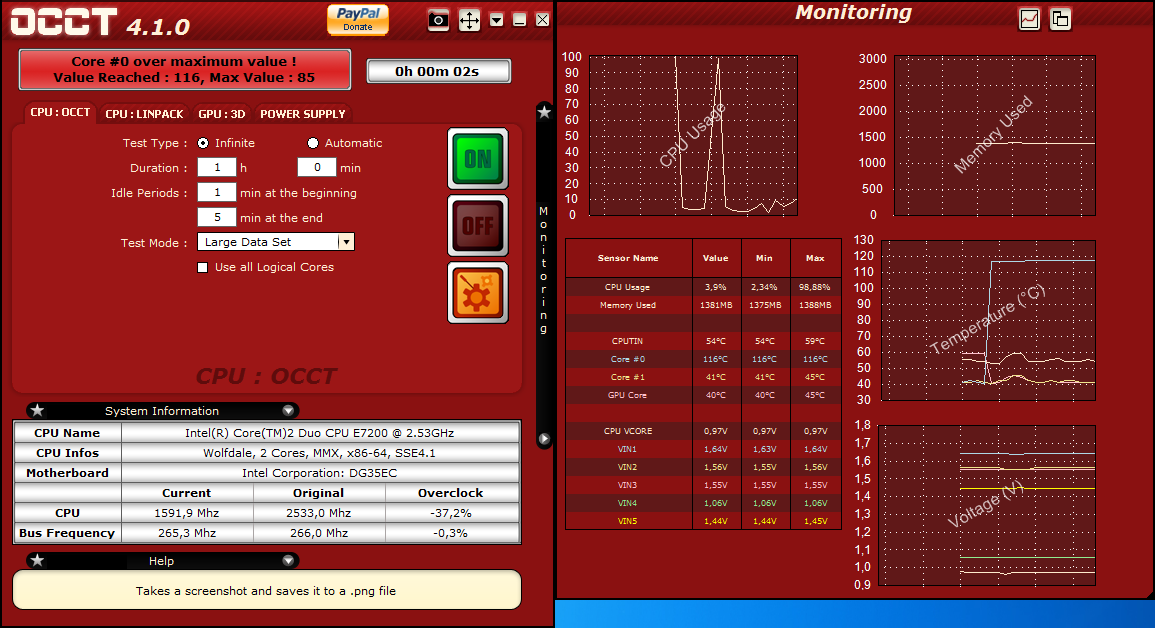The image size is (1155, 628).
Task: Click the CPU Name value cell
Action: coord(320,433)
